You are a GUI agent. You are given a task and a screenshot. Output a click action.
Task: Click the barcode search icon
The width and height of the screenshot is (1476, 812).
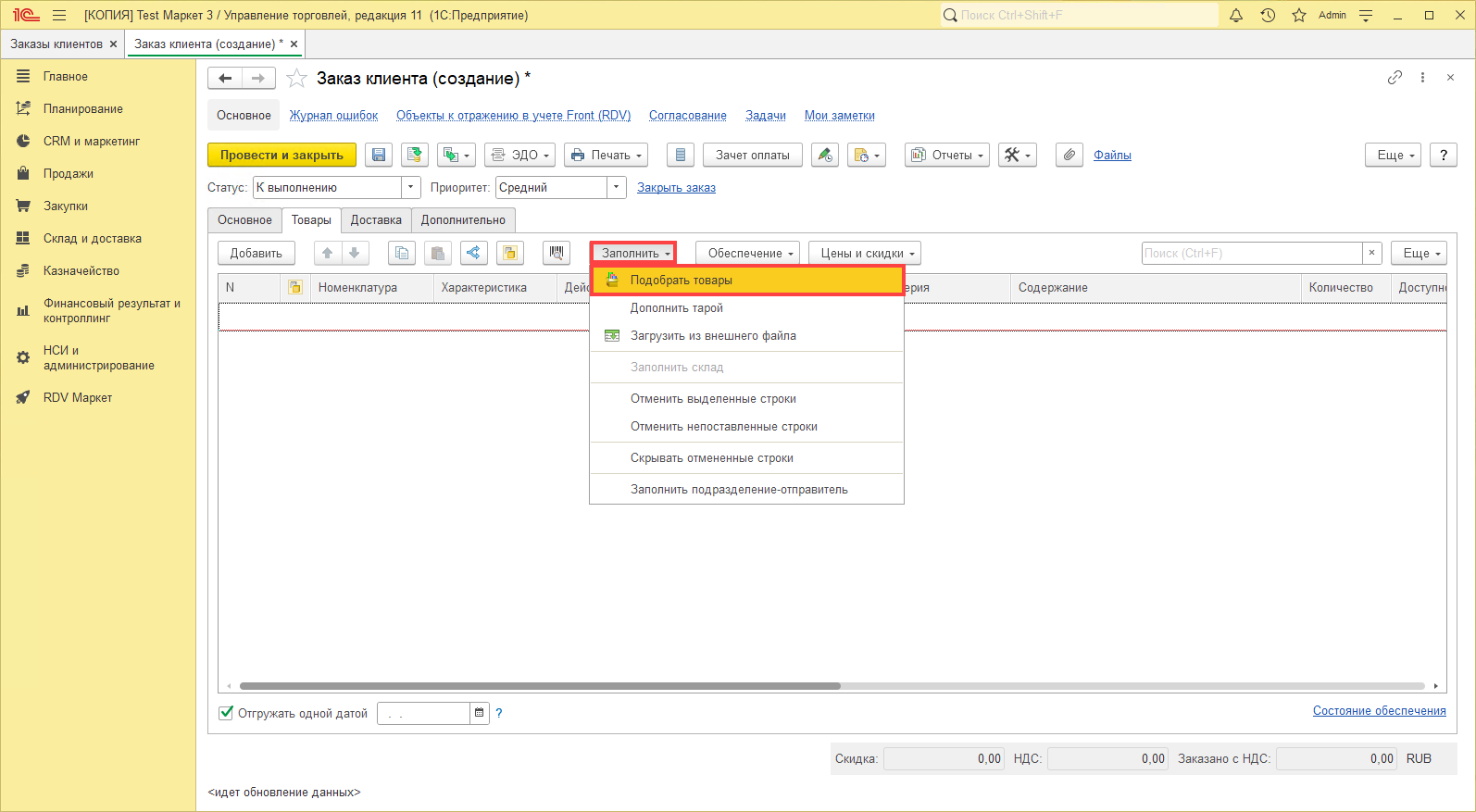557,253
